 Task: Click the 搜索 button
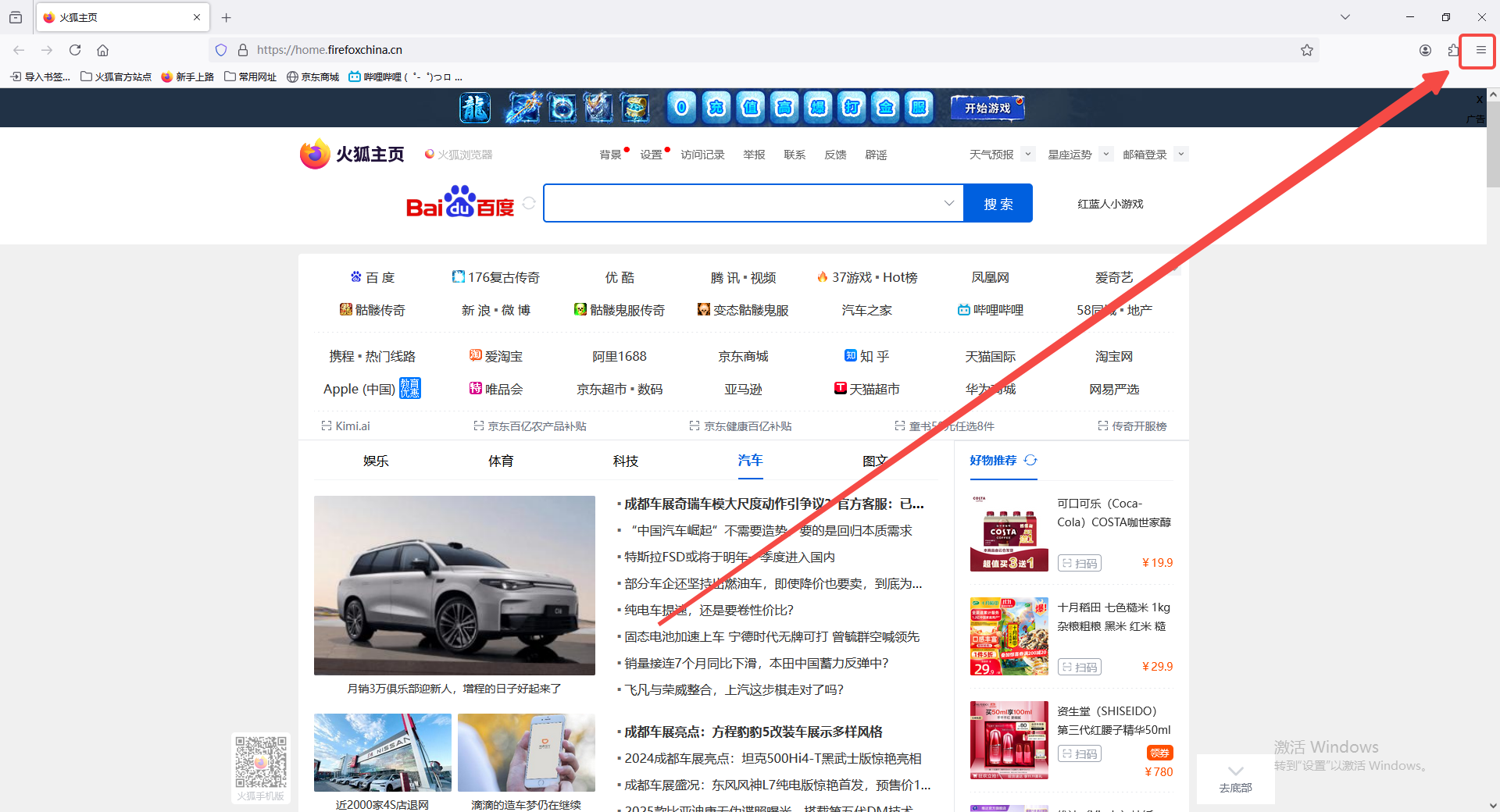point(998,203)
